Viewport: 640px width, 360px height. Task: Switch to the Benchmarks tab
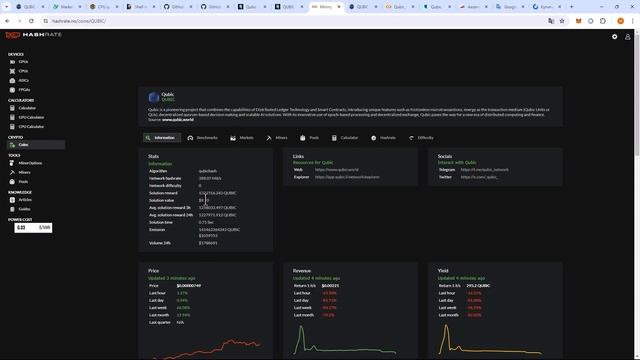[202, 138]
